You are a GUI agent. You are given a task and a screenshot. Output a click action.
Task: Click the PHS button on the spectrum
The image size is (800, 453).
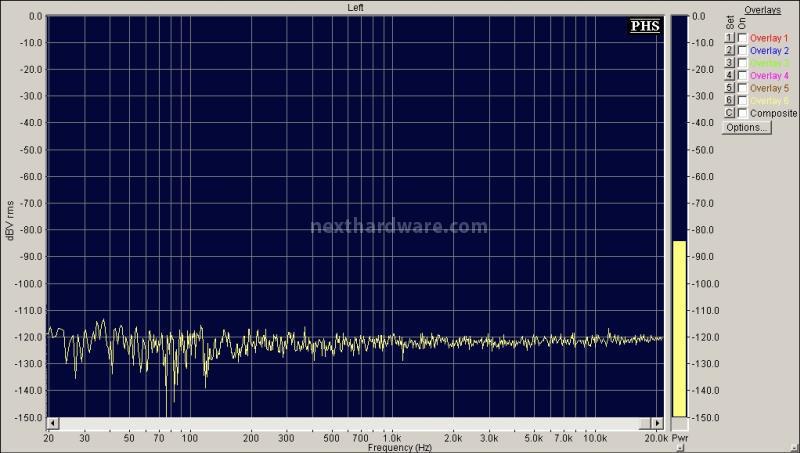pyautogui.click(x=645, y=26)
